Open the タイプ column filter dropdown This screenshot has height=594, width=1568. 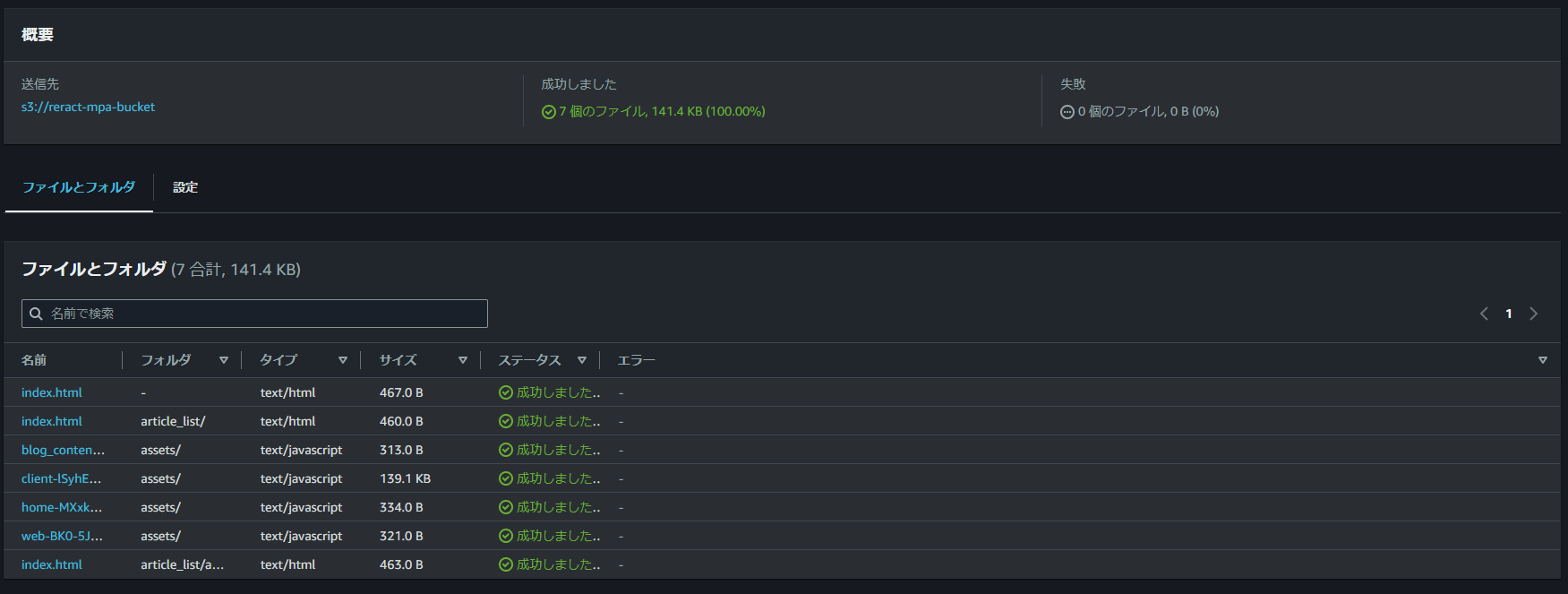point(343,359)
